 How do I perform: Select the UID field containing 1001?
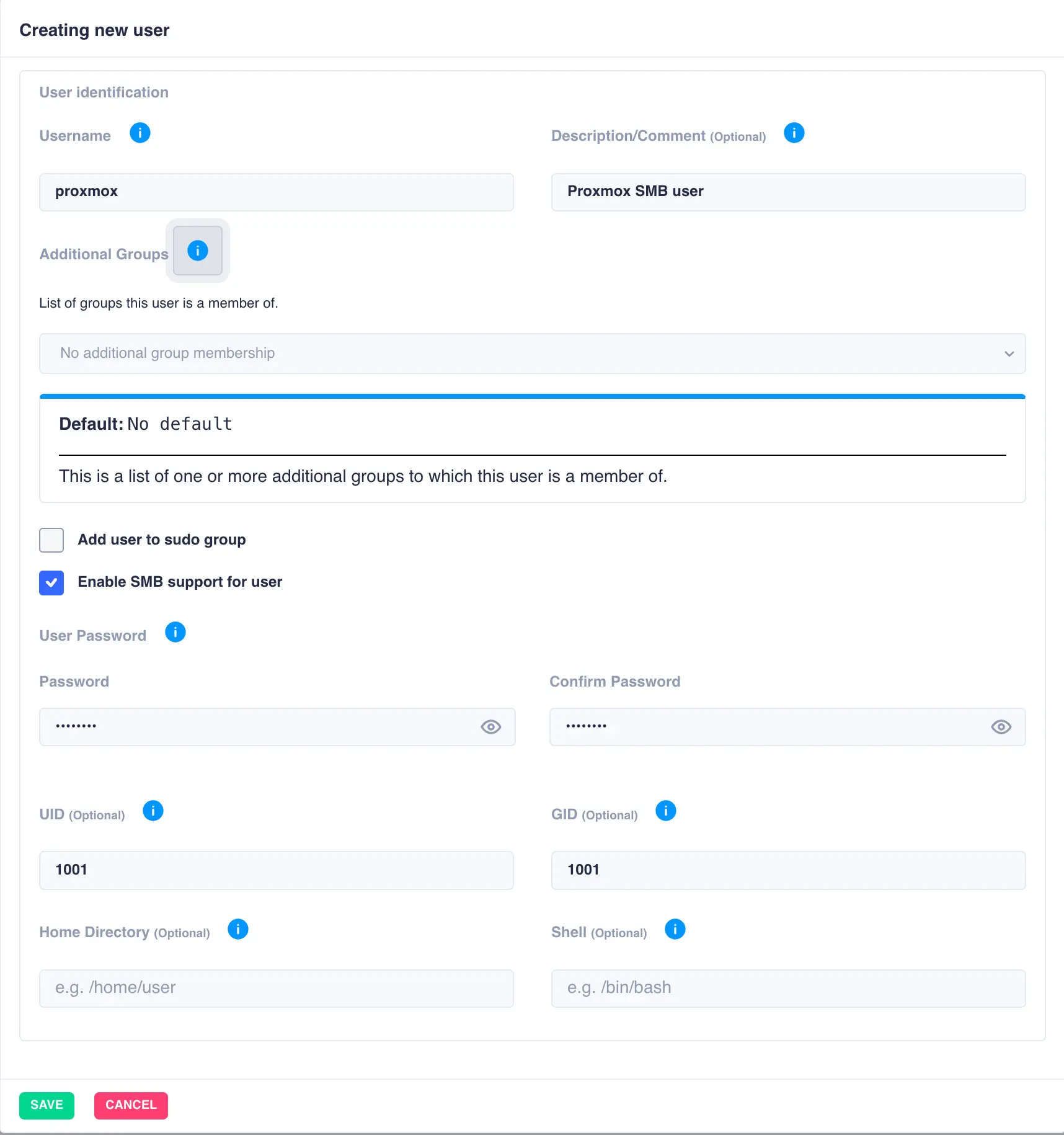(x=276, y=870)
